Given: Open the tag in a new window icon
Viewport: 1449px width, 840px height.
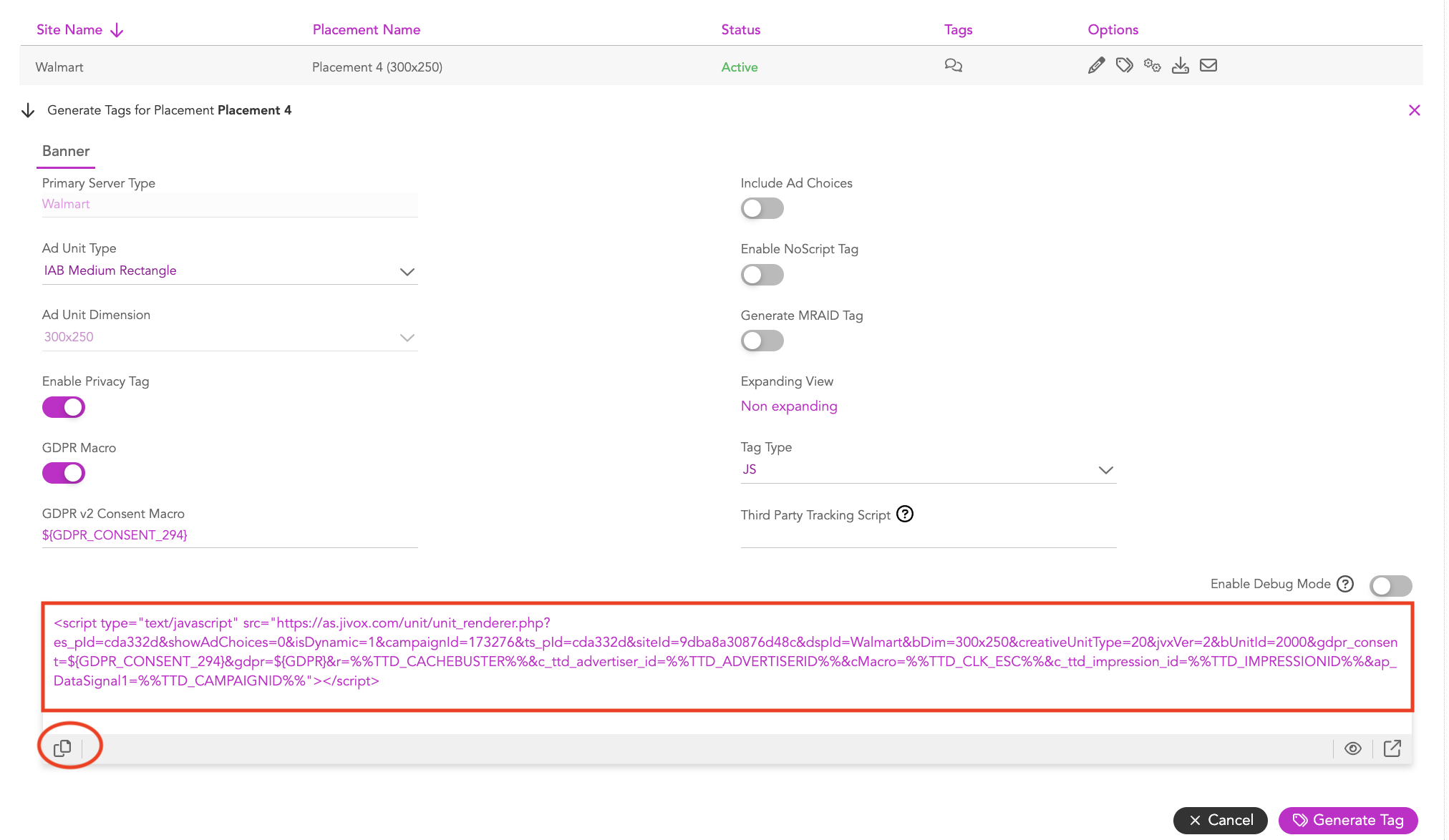Looking at the screenshot, I should (x=1392, y=748).
